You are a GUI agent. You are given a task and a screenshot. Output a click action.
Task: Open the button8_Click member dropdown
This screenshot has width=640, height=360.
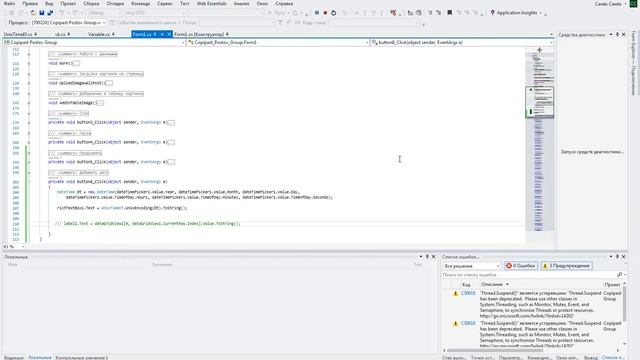[x=462, y=42]
